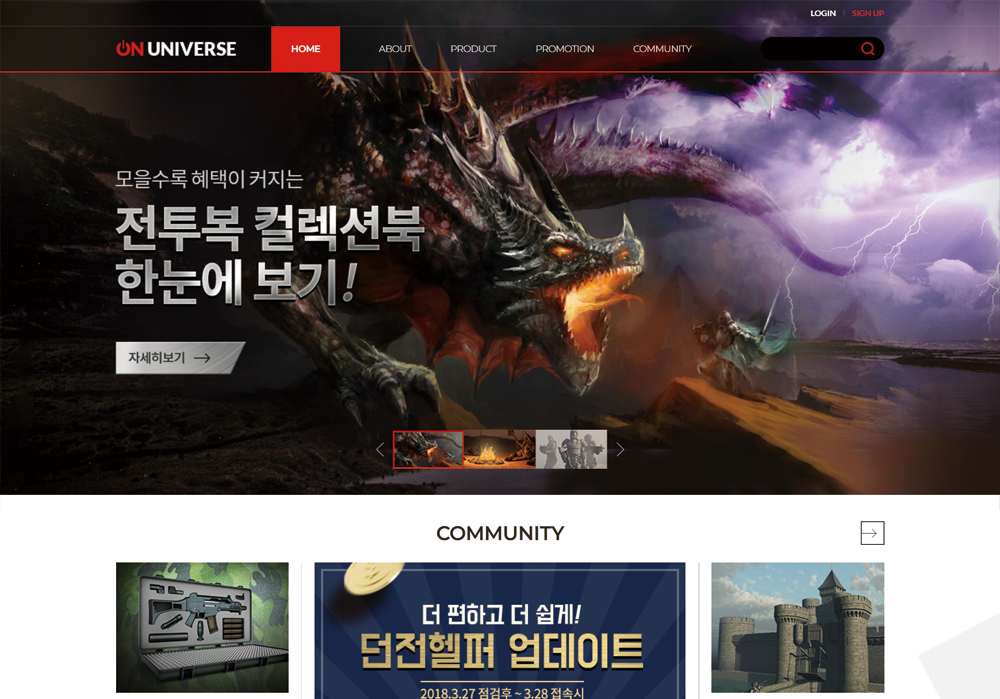Select the campfire slide thumbnail
This screenshot has height=699, width=1000.
tap(500, 450)
